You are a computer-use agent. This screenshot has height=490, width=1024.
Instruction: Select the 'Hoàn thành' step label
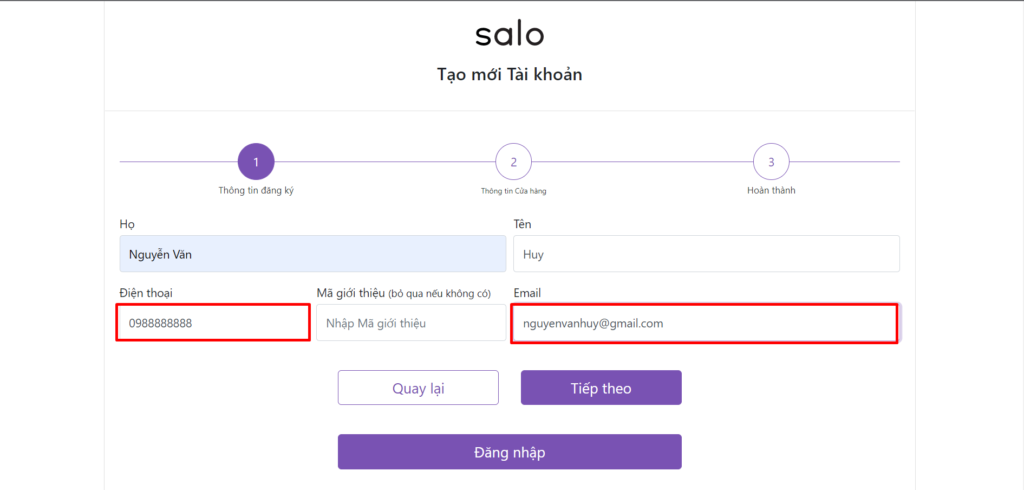tap(771, 190)
